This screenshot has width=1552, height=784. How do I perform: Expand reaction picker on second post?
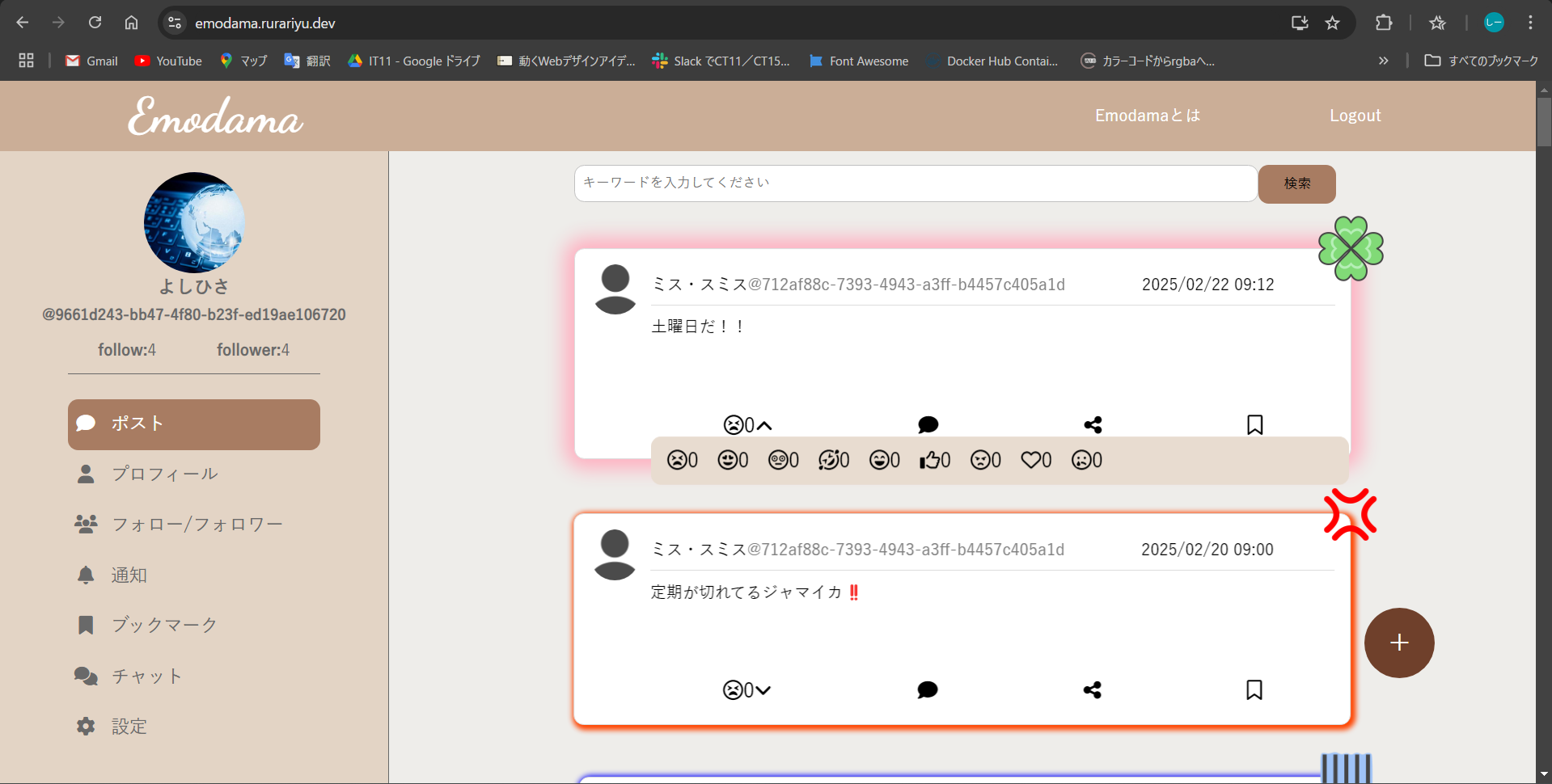(x=763, y=690)
